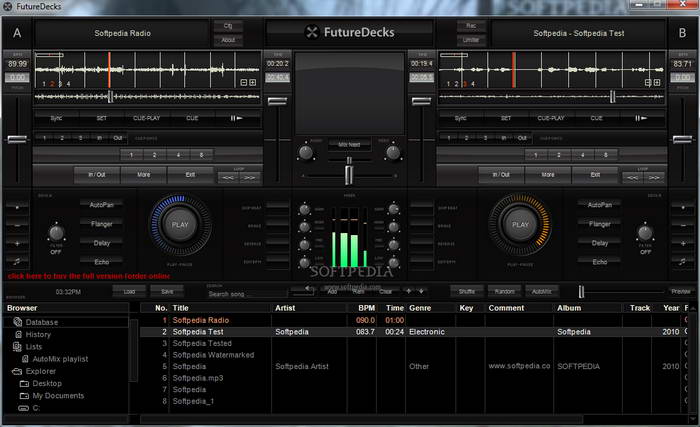Viewport: 700px width, 427px height.
Task: Click deck A pause/play transport icon
Action: (x=237, y=118)
